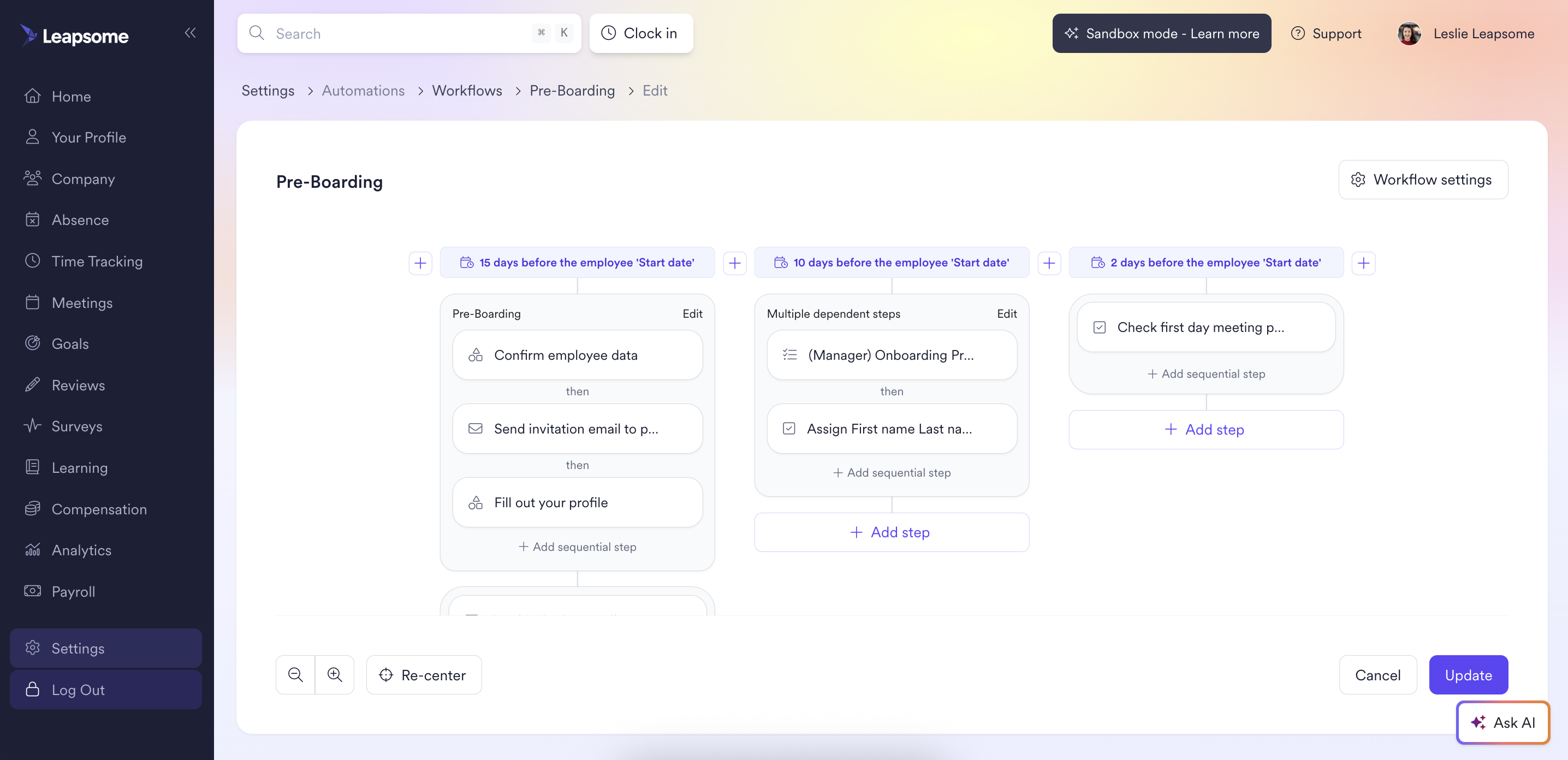This screenshot has width=1568, height=760.
Task: Open Support help
Action: (x=1326, y=33)
